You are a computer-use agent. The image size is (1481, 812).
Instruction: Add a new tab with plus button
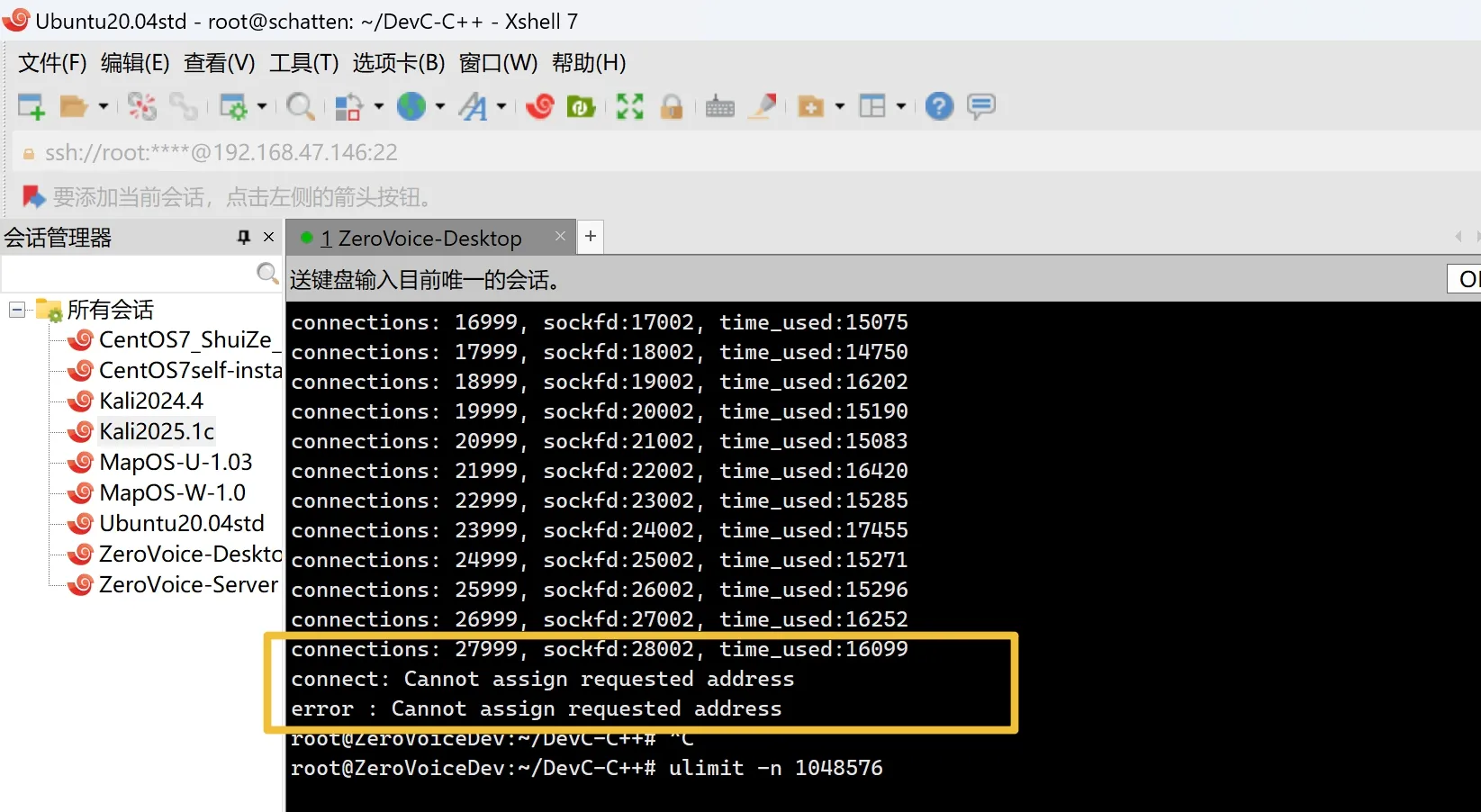[591, 237]
